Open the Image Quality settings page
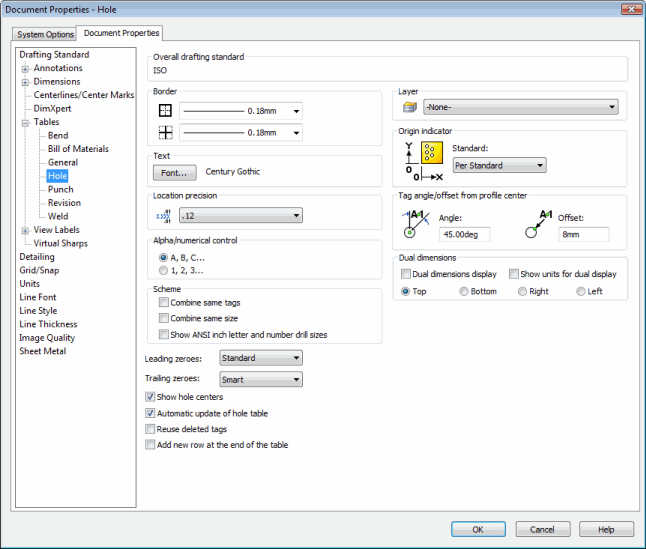646x549 pixels. (47, 338)
